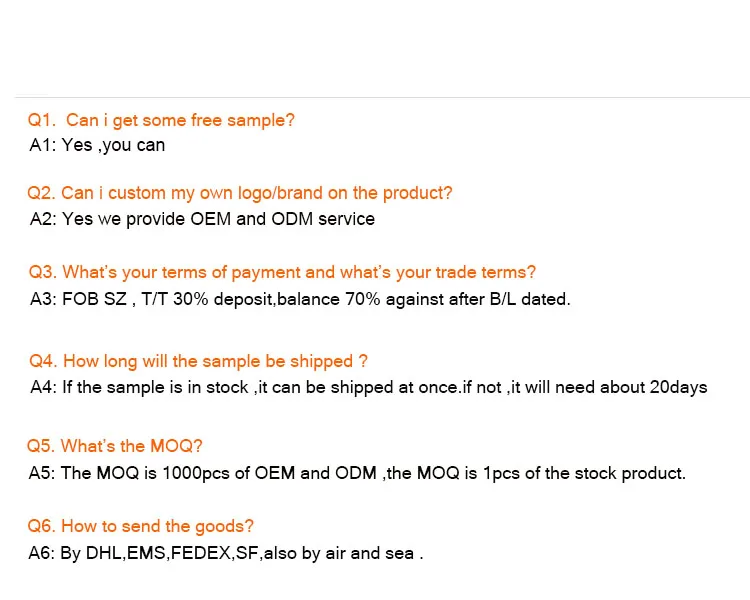
Task: Click the A3 answer line starting with FOB SZ
Action: coord(300,298)
